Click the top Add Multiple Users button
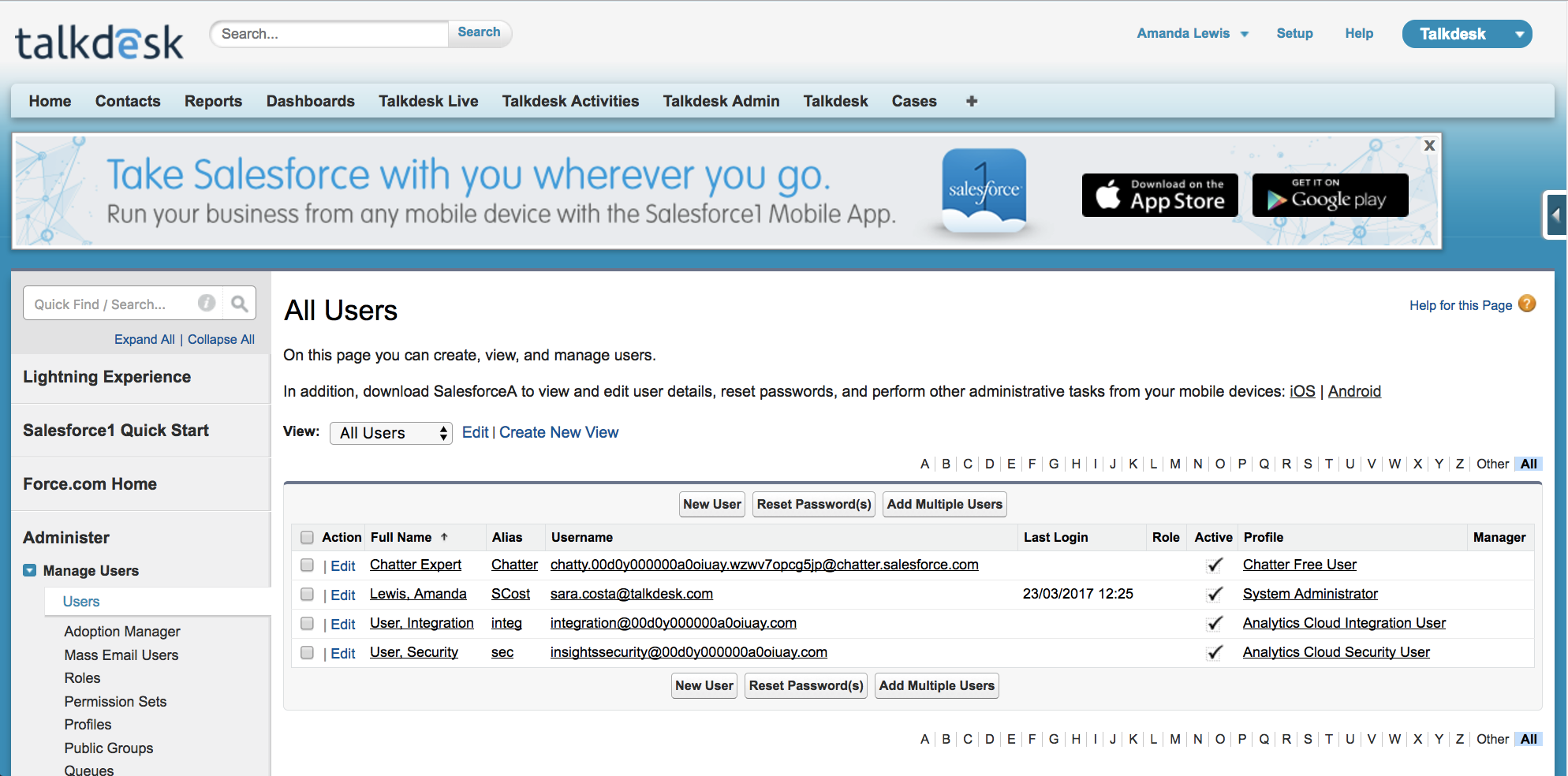 click(945, 504)
